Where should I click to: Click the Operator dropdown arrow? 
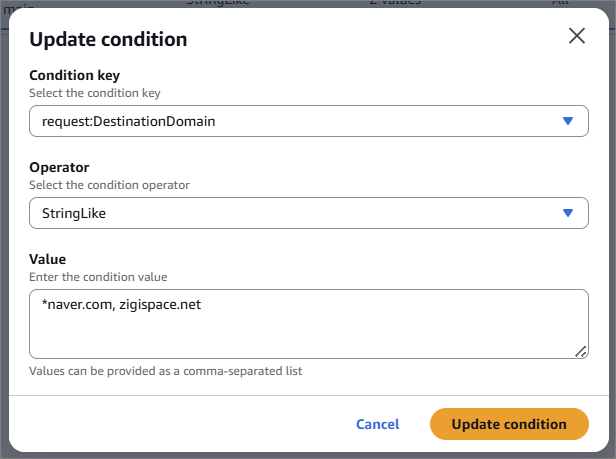click(x=568, y=212)
